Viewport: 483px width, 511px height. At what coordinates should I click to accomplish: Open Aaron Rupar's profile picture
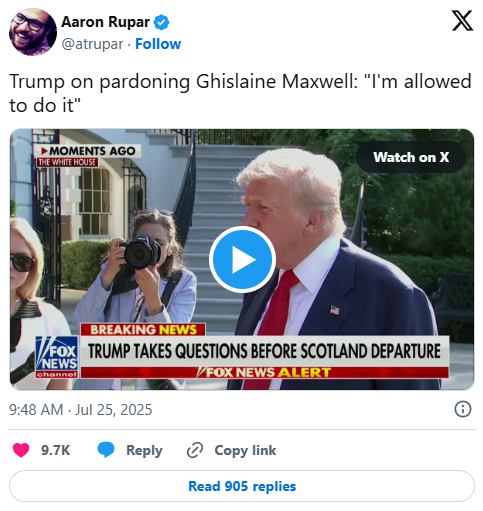pos(33,32)
